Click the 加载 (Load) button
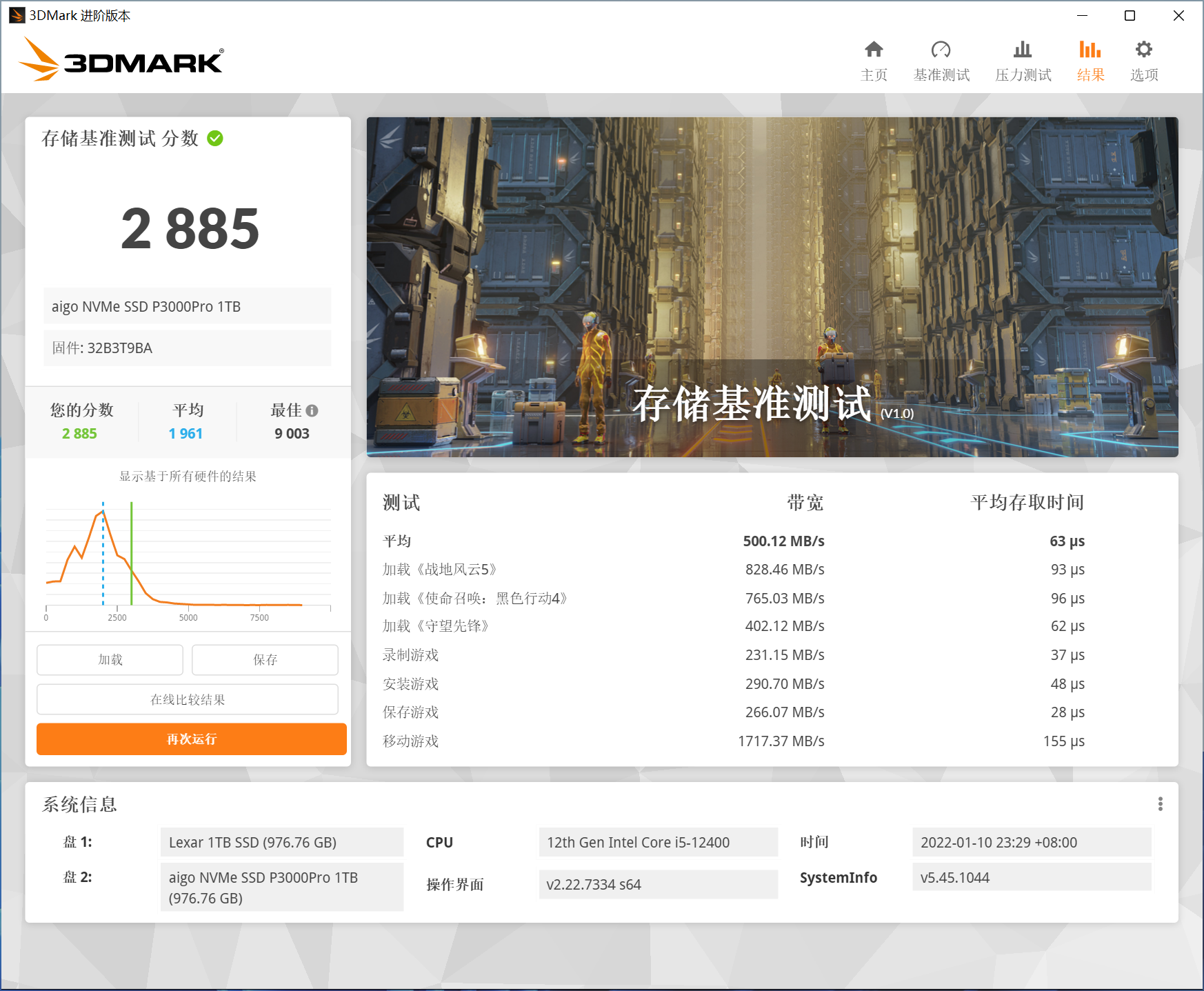1204x991 pixels. (x=110, y=660)
